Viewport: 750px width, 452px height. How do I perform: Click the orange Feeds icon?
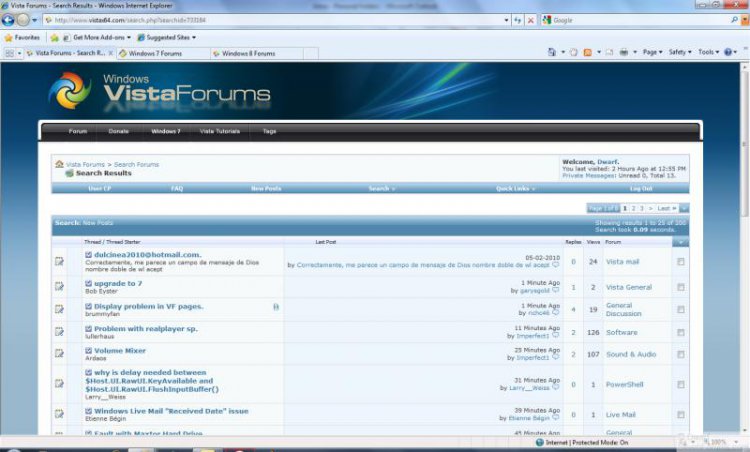(587, 52)
